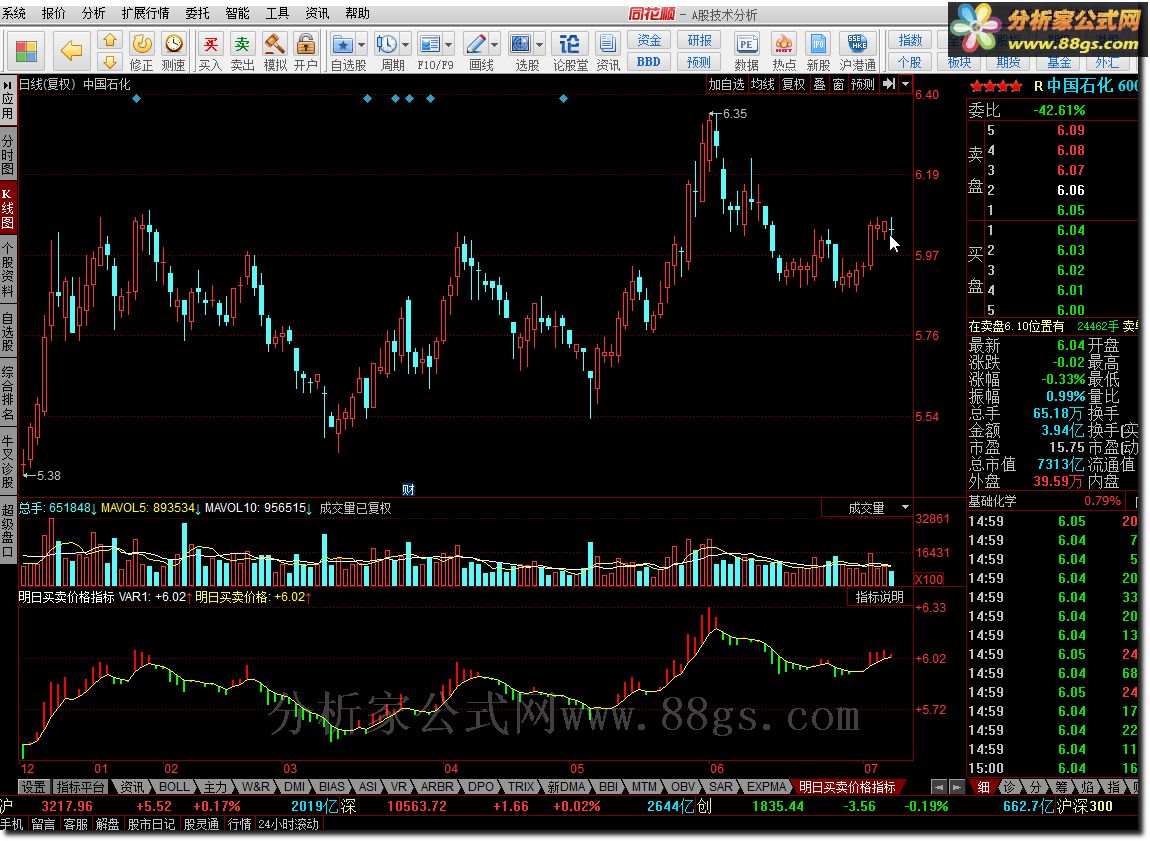Expand the 选股 dropdown arrow
Screen dimensions: 1150x841
coord(540,45)
